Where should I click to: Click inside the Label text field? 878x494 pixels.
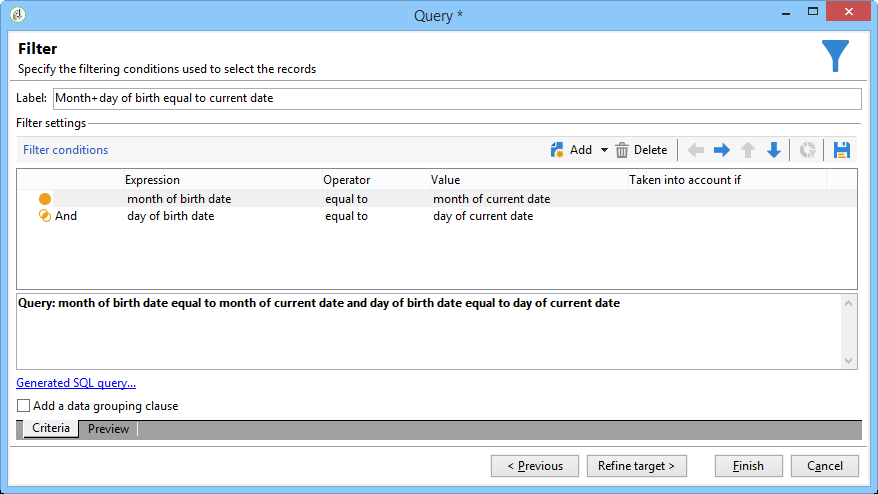456,98
